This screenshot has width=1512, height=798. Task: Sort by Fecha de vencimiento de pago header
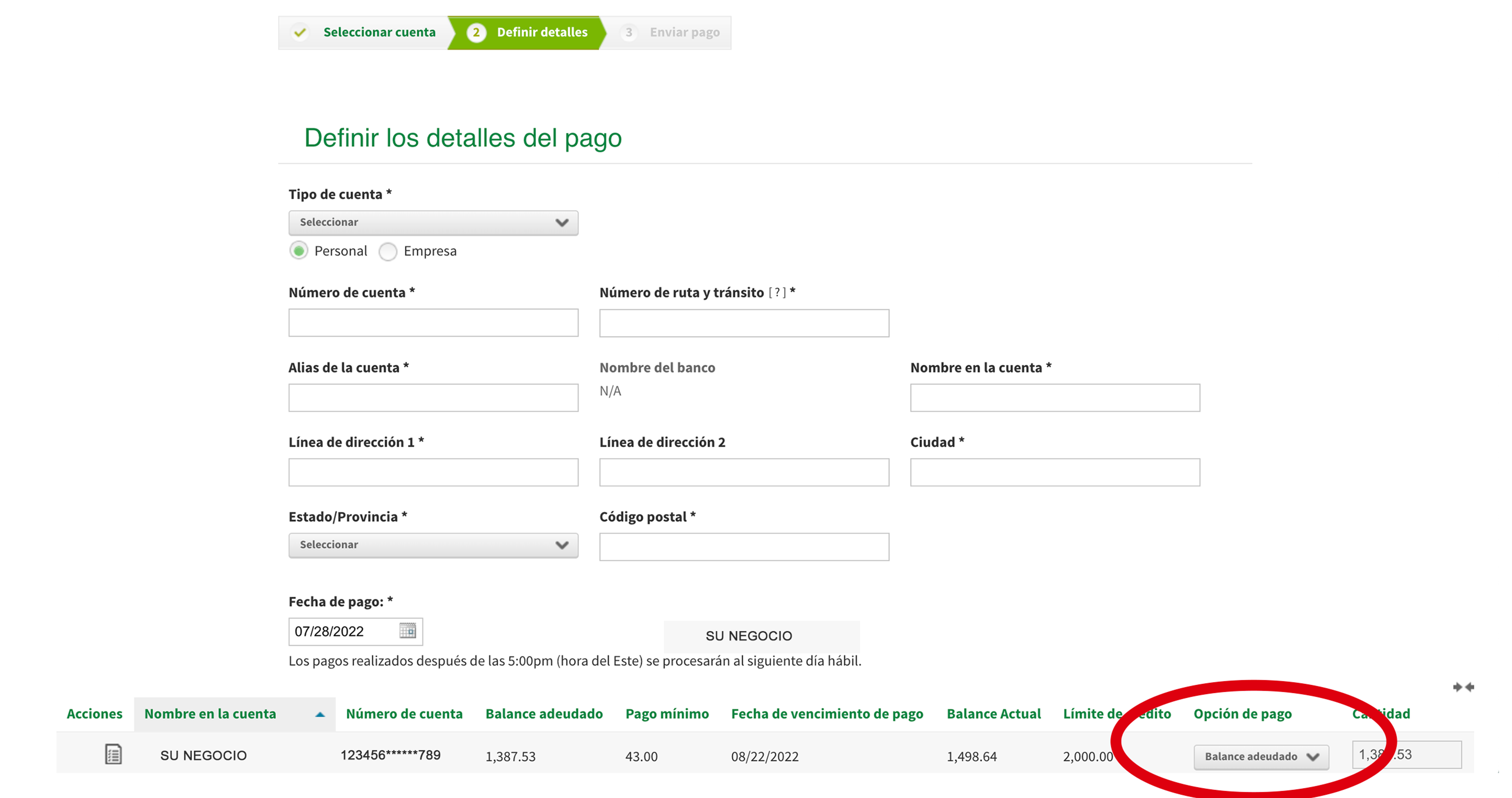coord(827,713)
